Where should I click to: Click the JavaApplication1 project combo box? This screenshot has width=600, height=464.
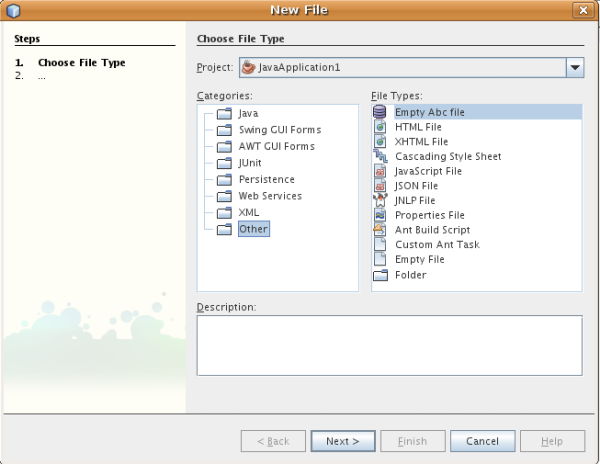click(x=411, y=67)
